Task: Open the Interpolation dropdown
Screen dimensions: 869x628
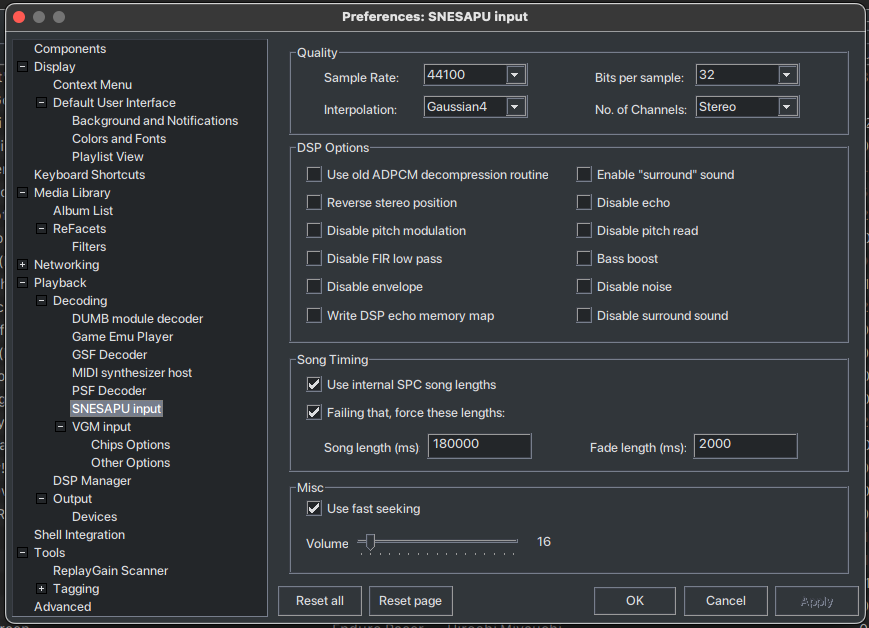Action: click(515, 107)
